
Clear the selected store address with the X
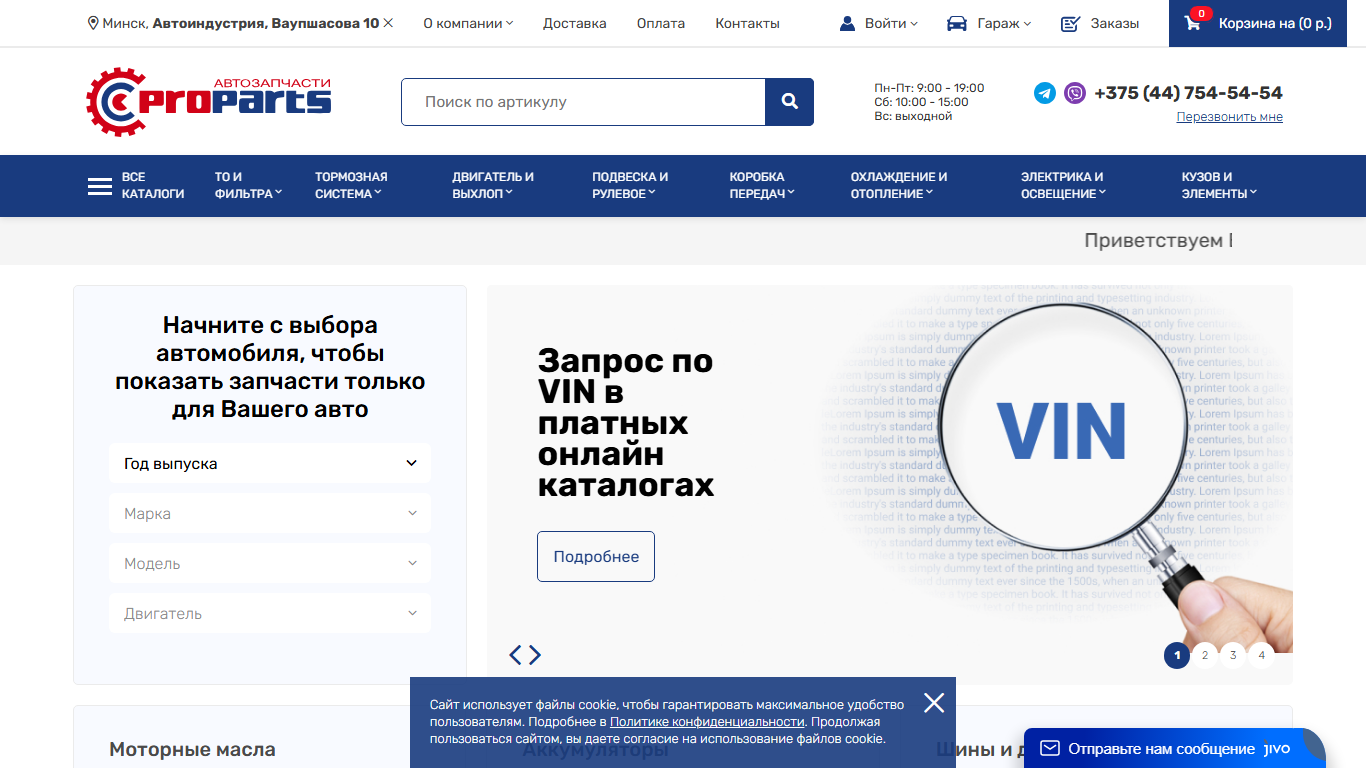tap(388, 23)
